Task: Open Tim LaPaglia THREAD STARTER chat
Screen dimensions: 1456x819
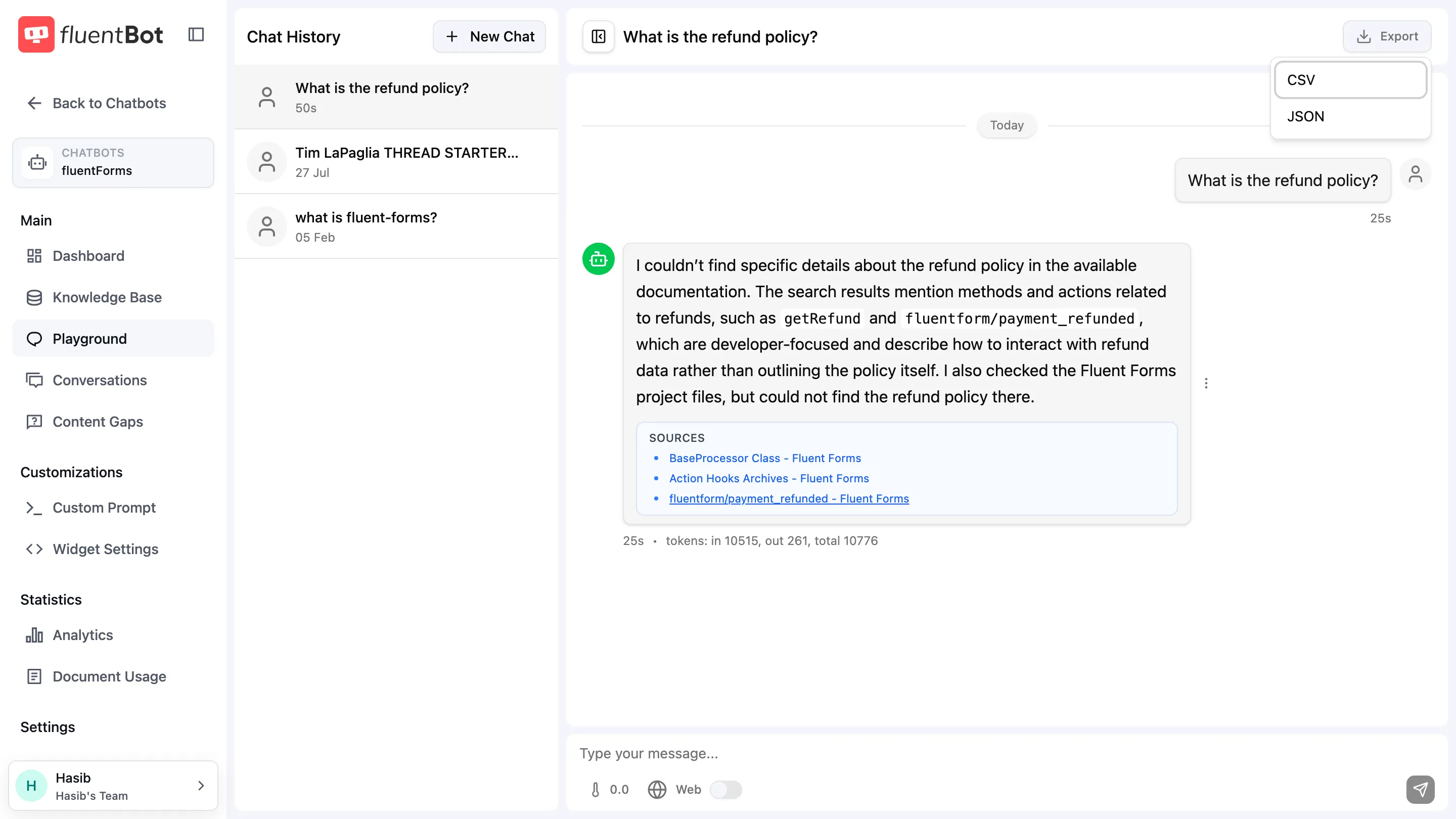Action: (396, 162)
